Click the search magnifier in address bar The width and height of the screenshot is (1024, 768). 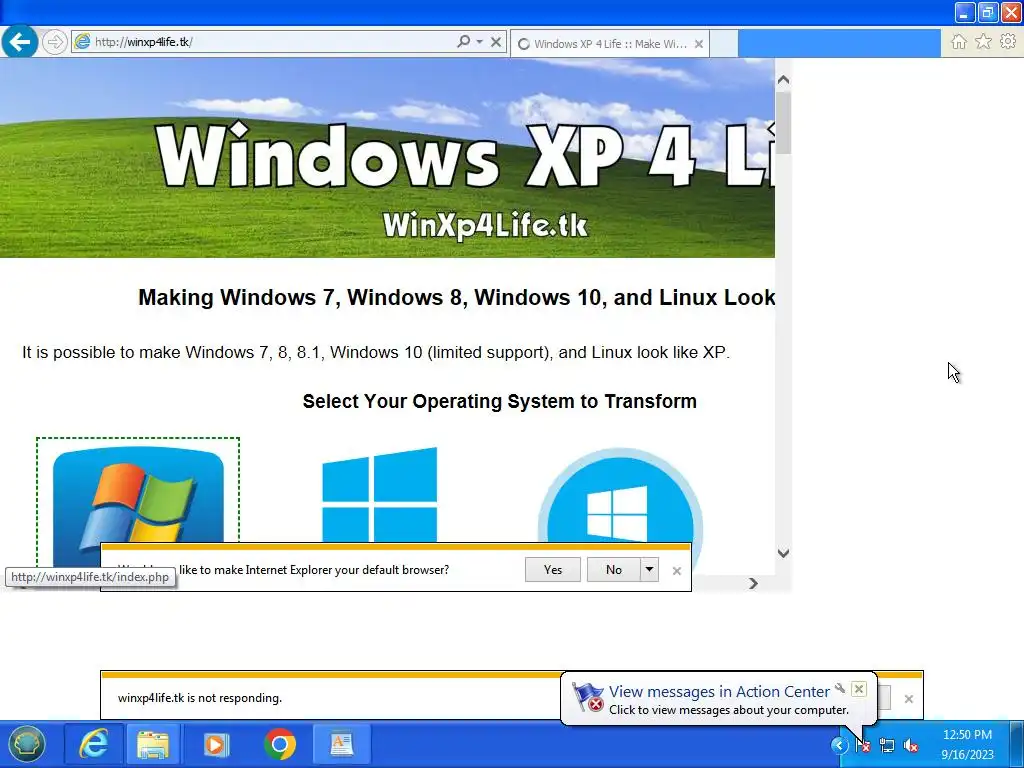[463, 42]
